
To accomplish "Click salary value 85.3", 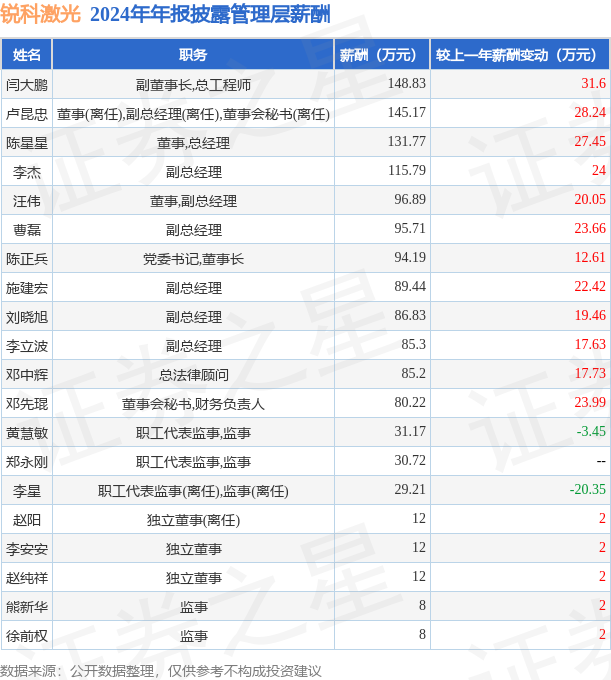I will (413, 345).
